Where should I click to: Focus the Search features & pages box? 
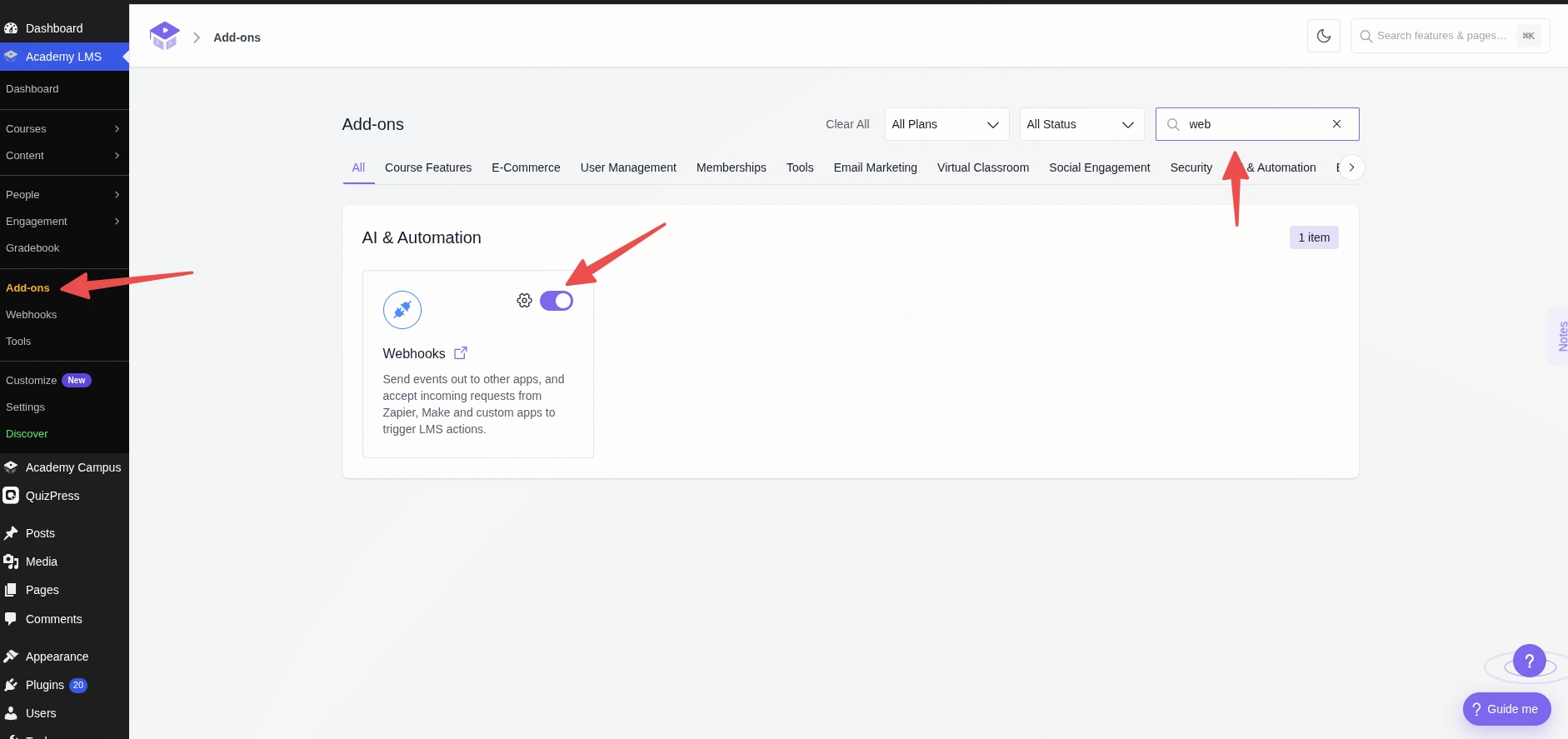click(1450, 36)
